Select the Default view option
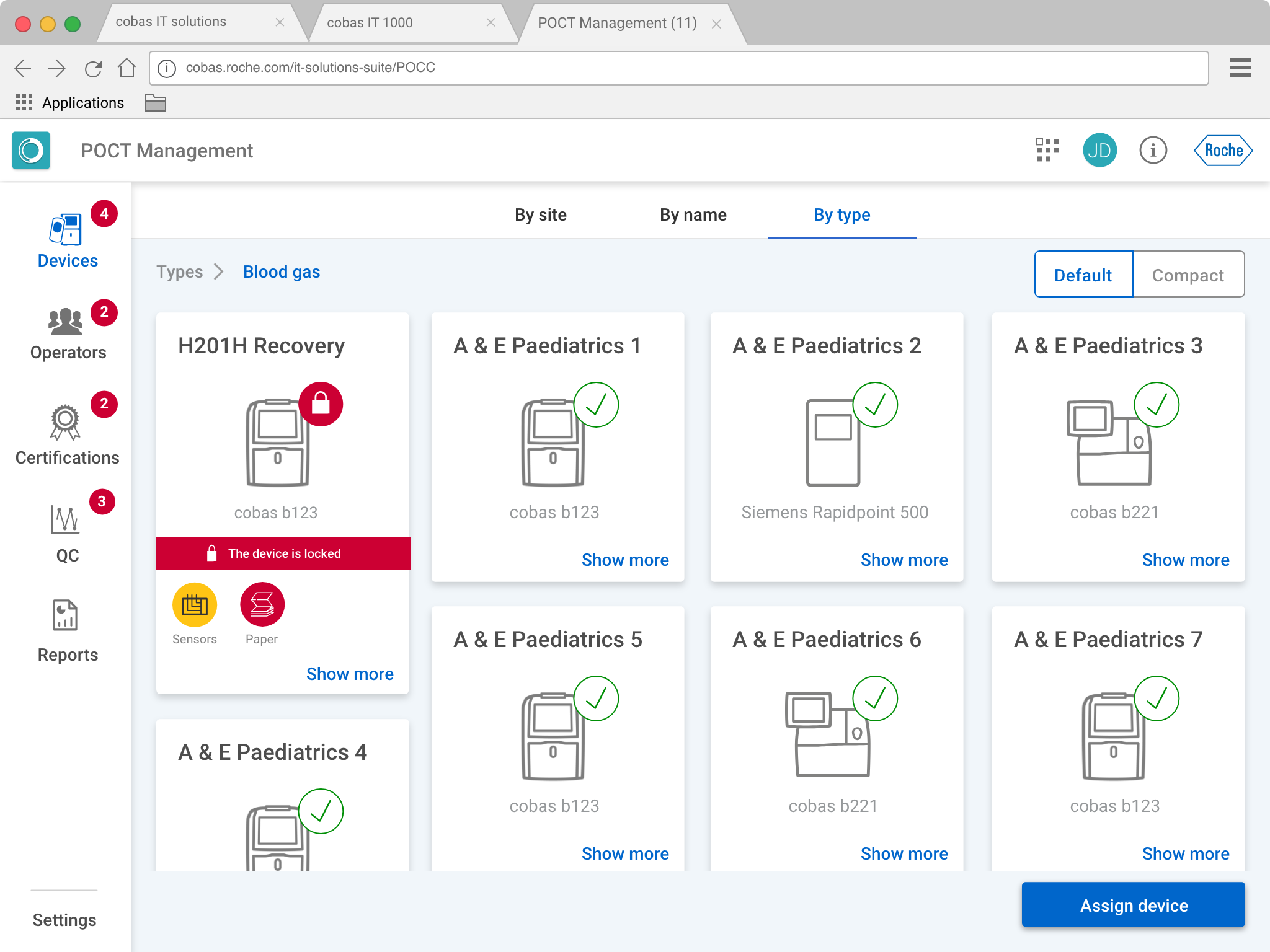 point(1083,275)
